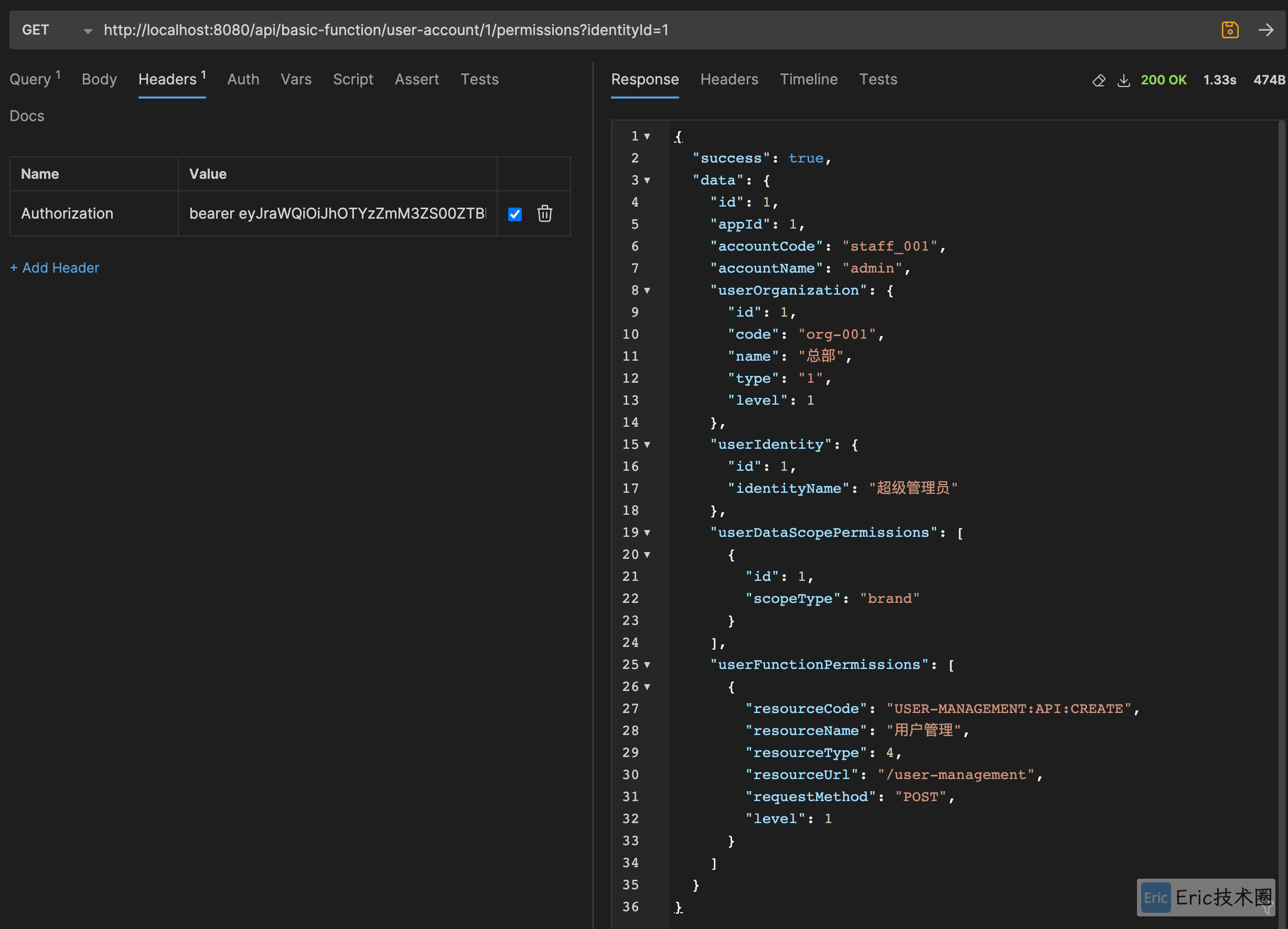
Task: Edit the Authorization header name cell
Action: point(94,213)
